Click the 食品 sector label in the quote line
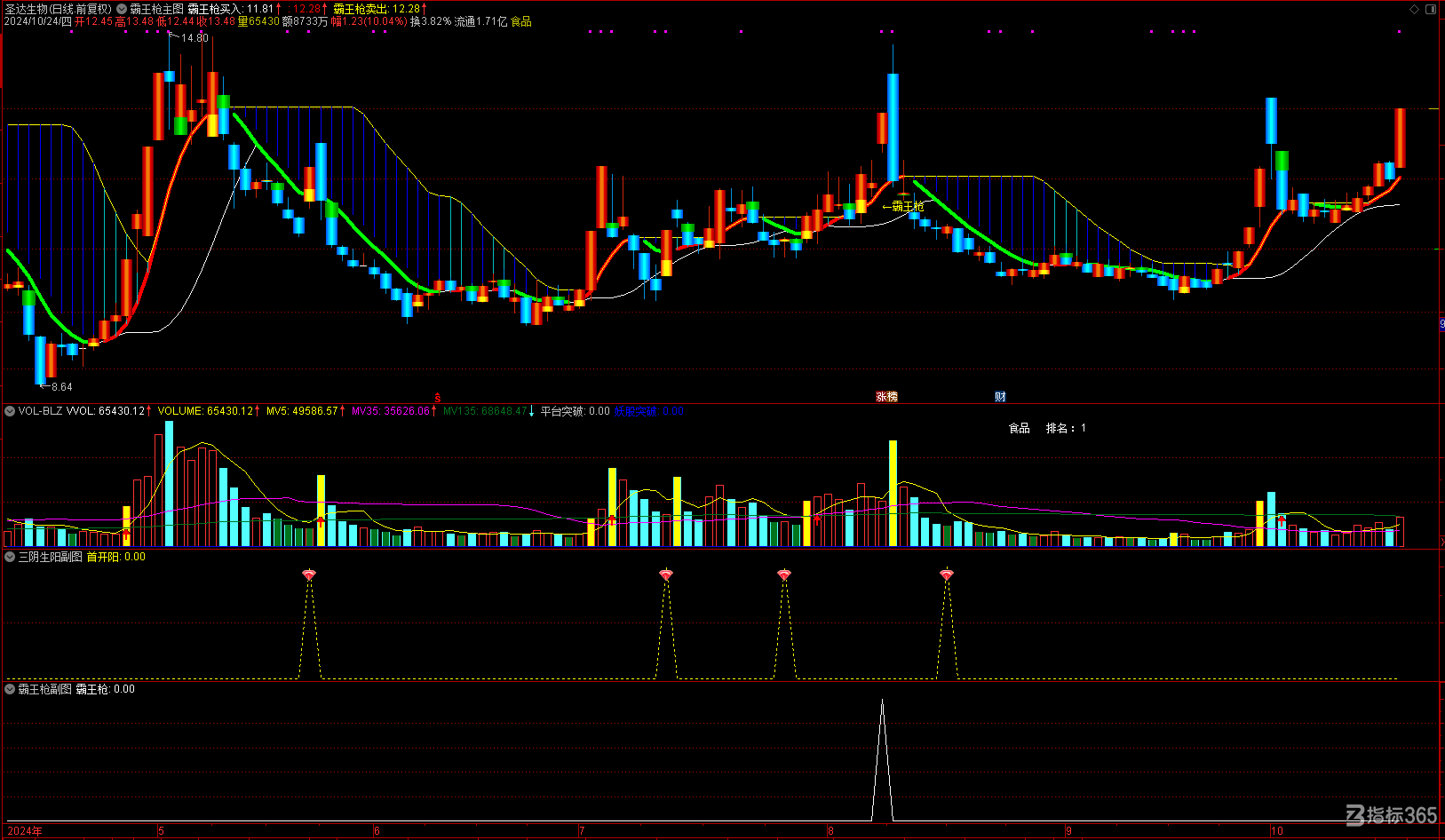Screen dimensions: 1445x840 [520, 21]
